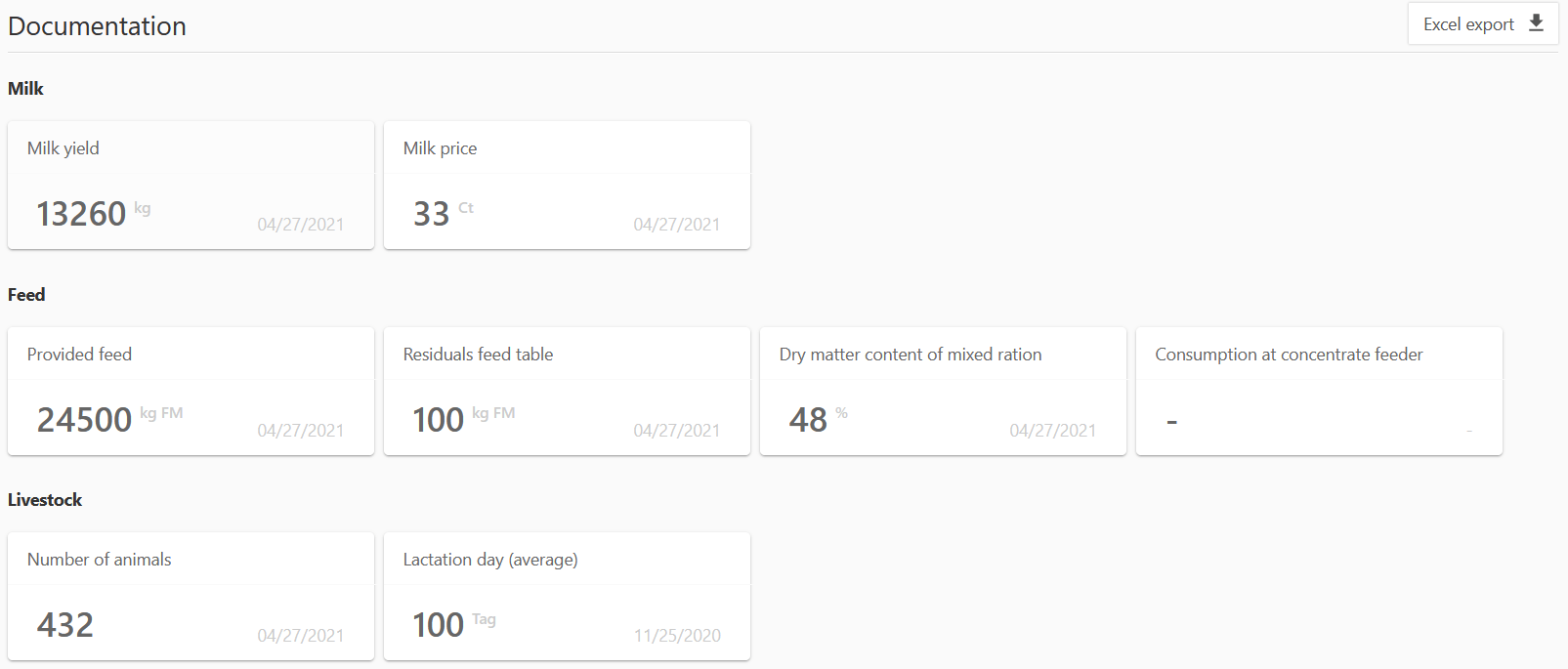Select the 04/27/2021 date on Milk yield
Image resolution: width=1568 pixels, height=669 pixels.
300,224
